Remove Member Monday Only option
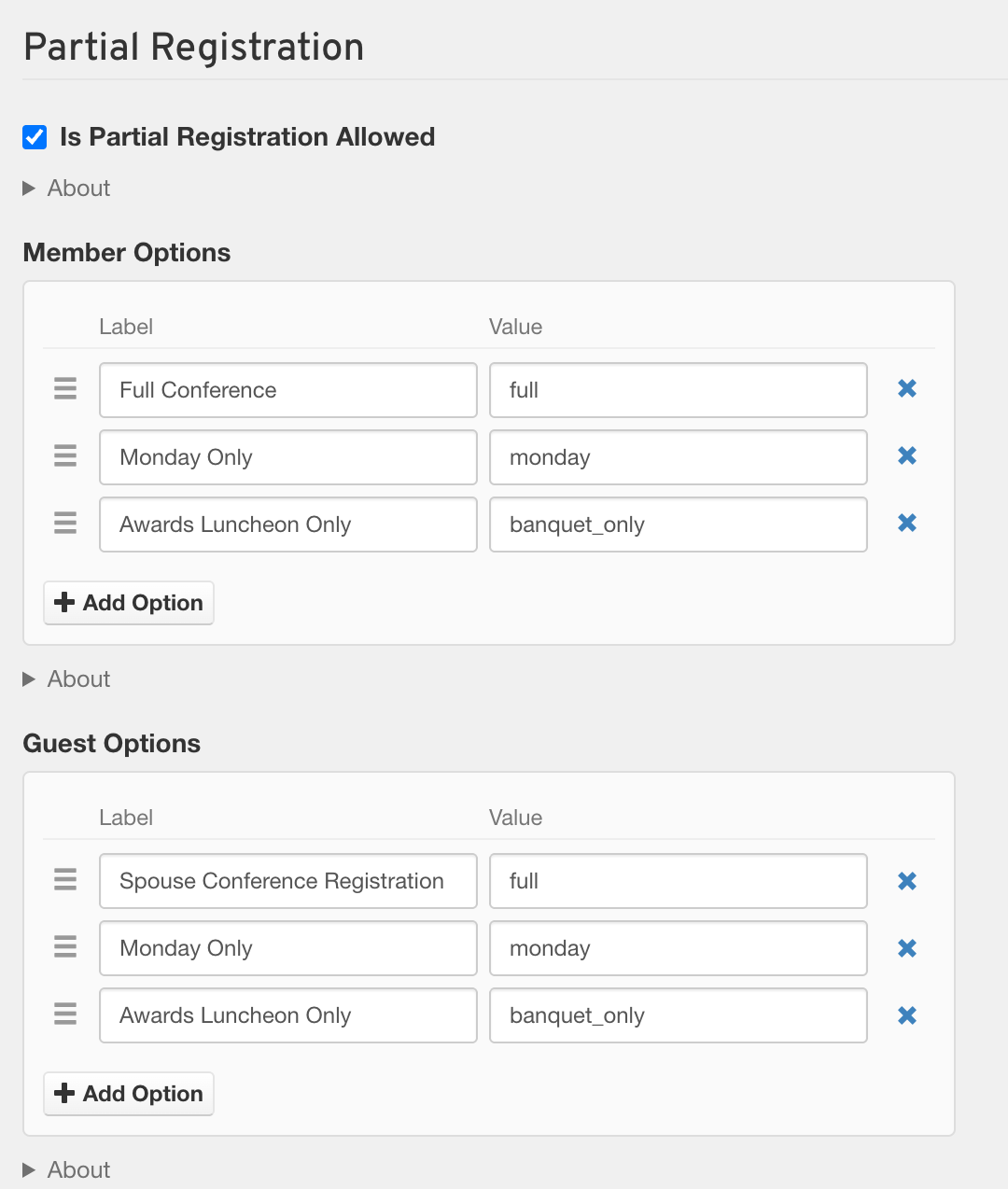The height and width of the screenshot is (1189, 1008). 907,455
